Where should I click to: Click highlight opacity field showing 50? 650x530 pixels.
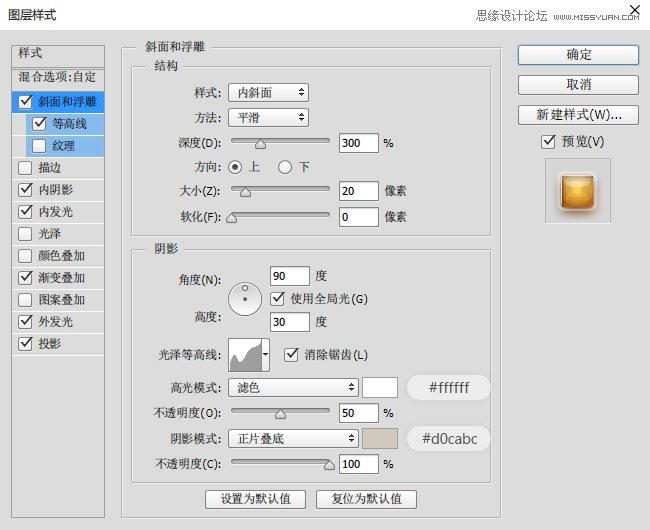click(359, 413)
